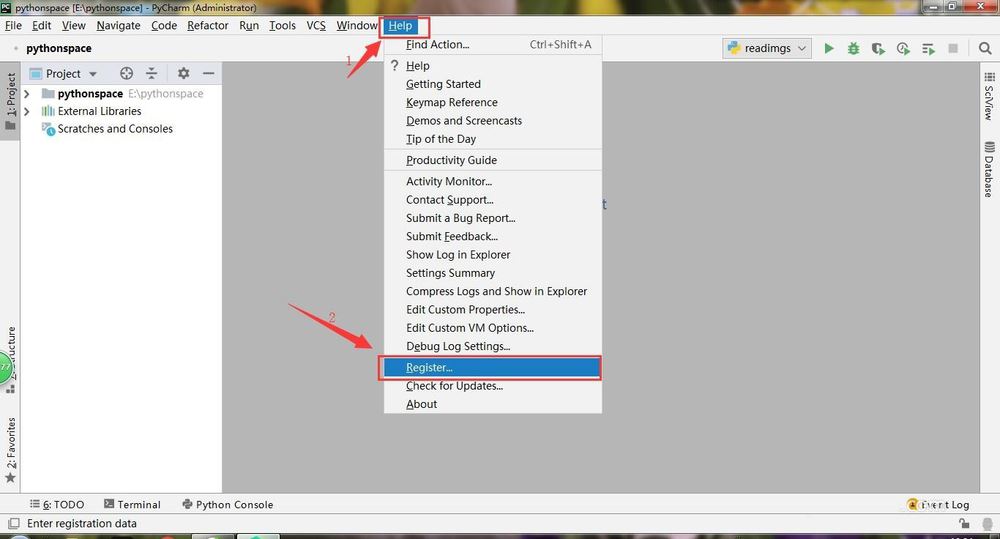1000x539 pixels.
Task: Open the readimgs run configuration dropdown
Action: [x=767, y=48]
